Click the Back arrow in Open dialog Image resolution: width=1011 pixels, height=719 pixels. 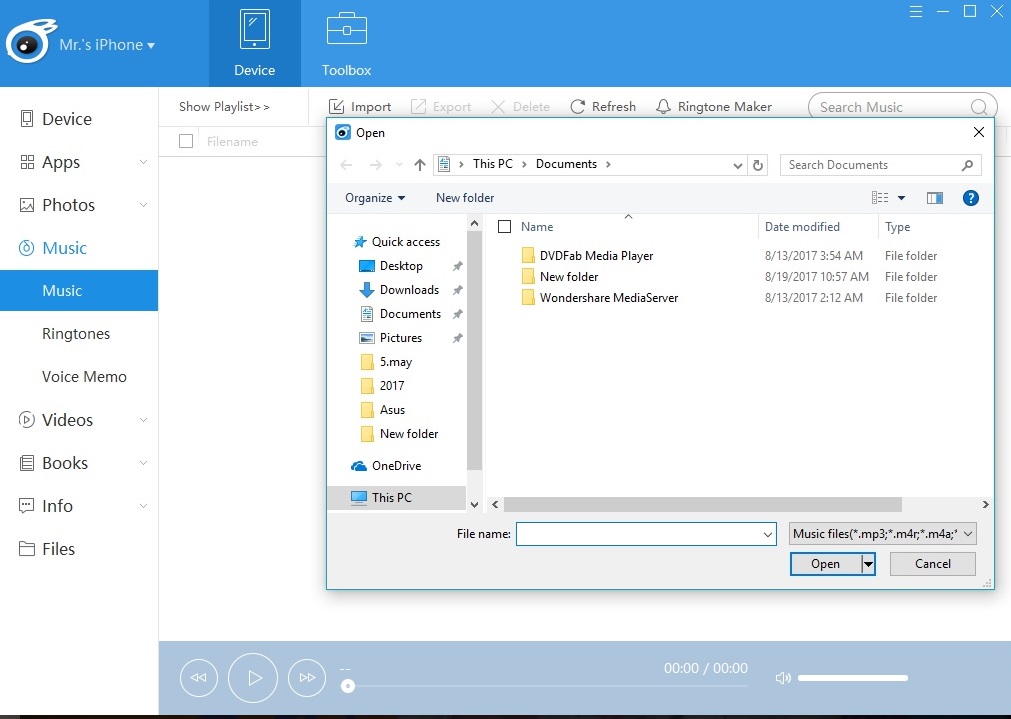tap(346, 165)
